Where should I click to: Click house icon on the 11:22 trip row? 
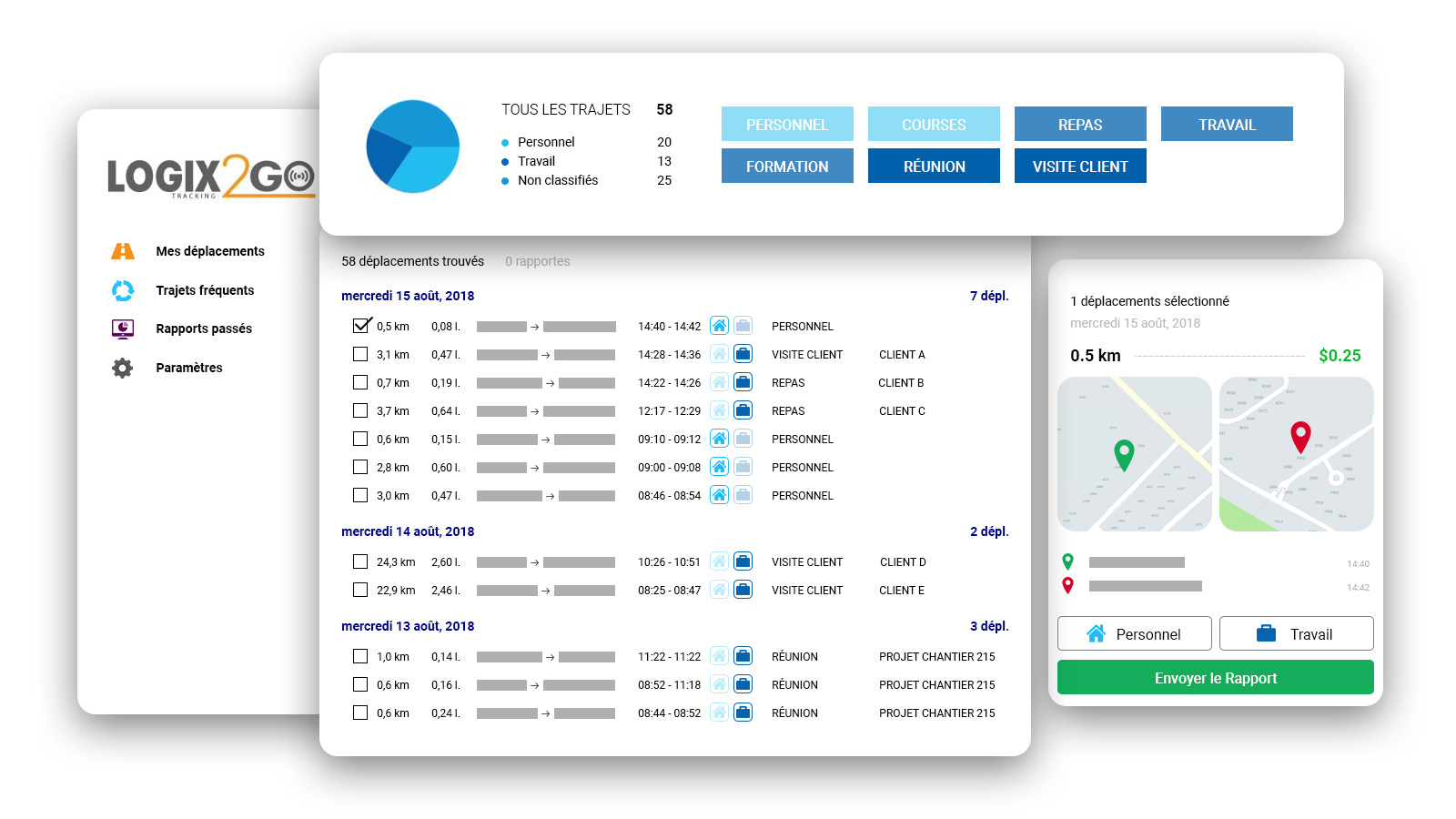click(719, 656)
